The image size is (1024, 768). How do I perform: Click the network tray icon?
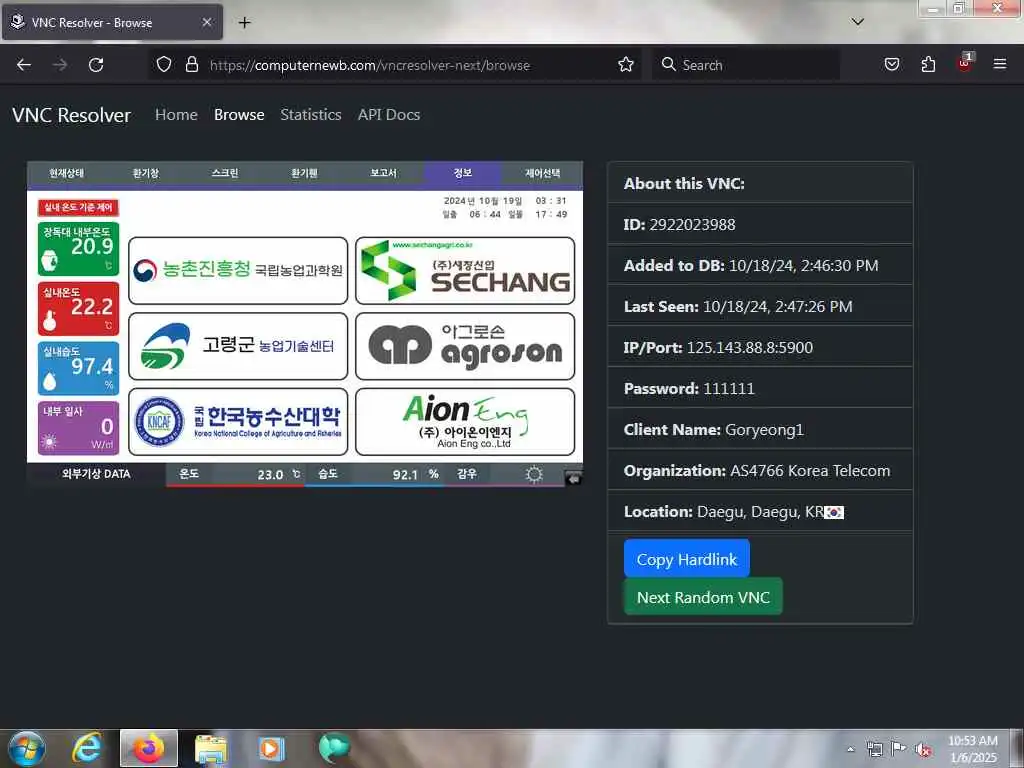point(874,749)
